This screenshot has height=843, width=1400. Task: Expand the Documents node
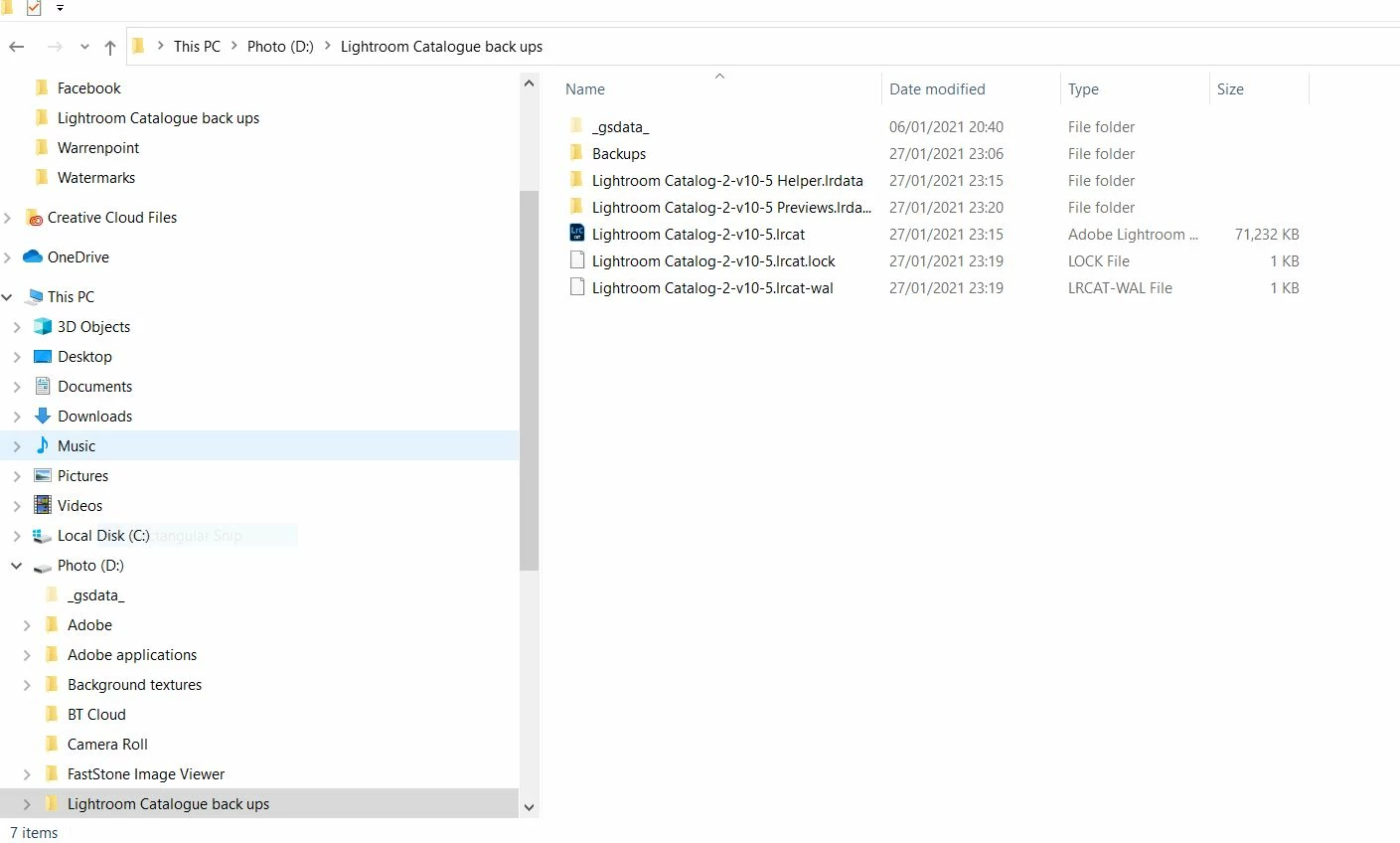(x=17, y=387)
